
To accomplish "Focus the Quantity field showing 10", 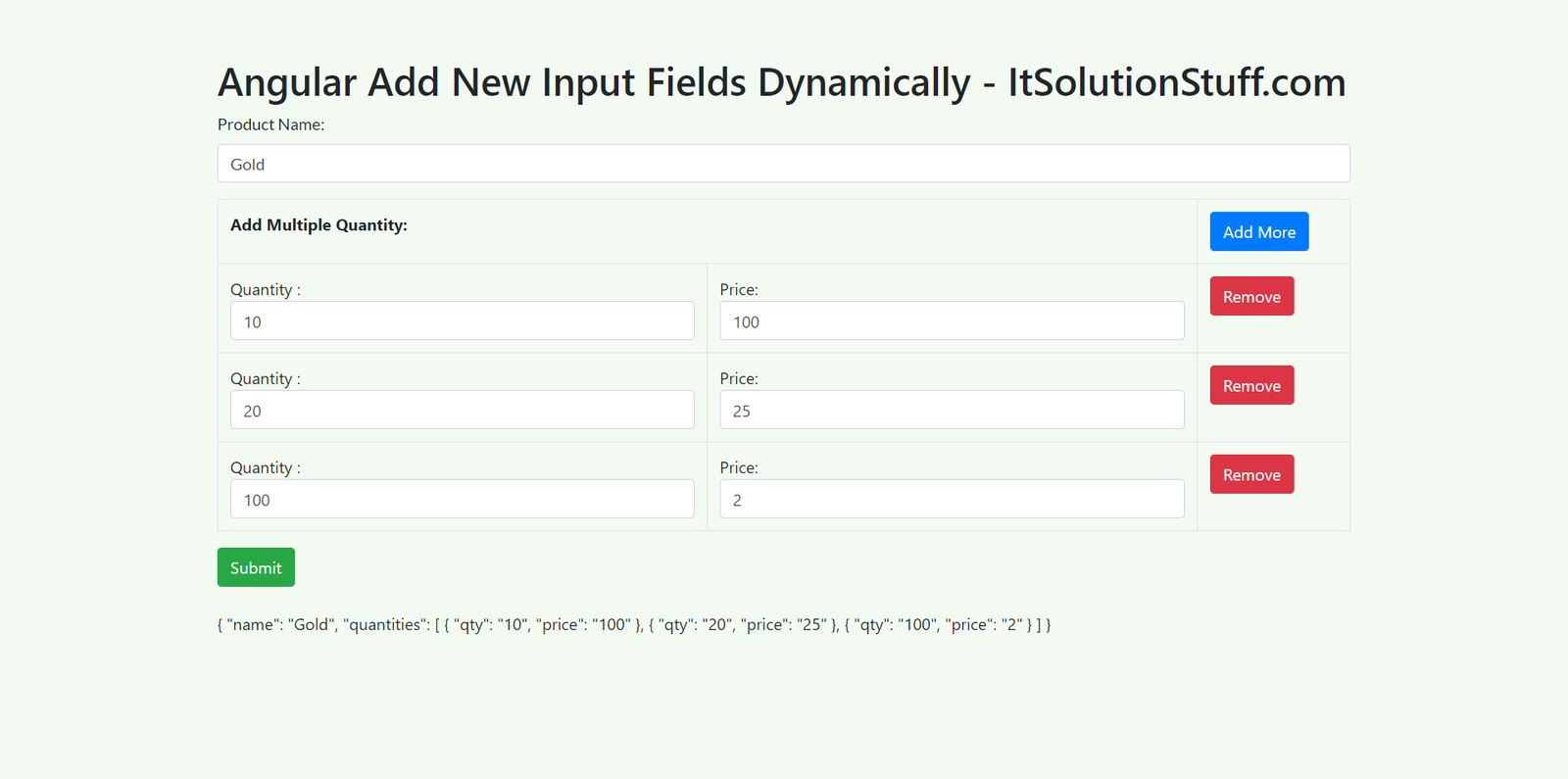I will (x=462, y=321).
